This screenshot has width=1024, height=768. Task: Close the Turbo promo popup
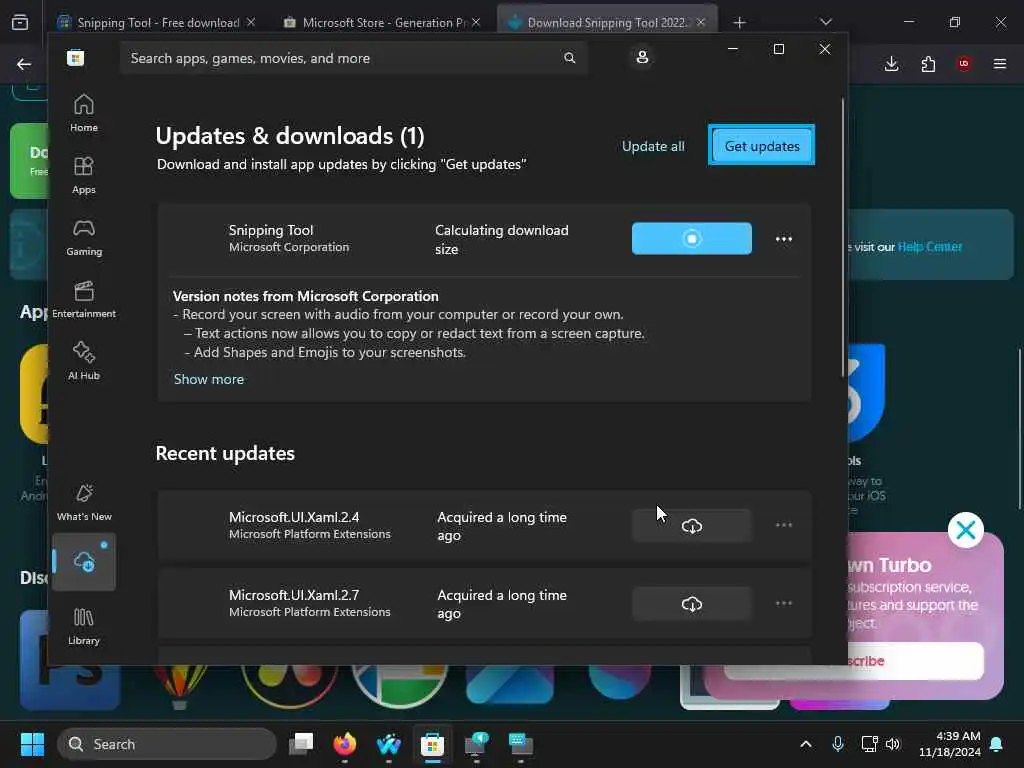(966, 530)
